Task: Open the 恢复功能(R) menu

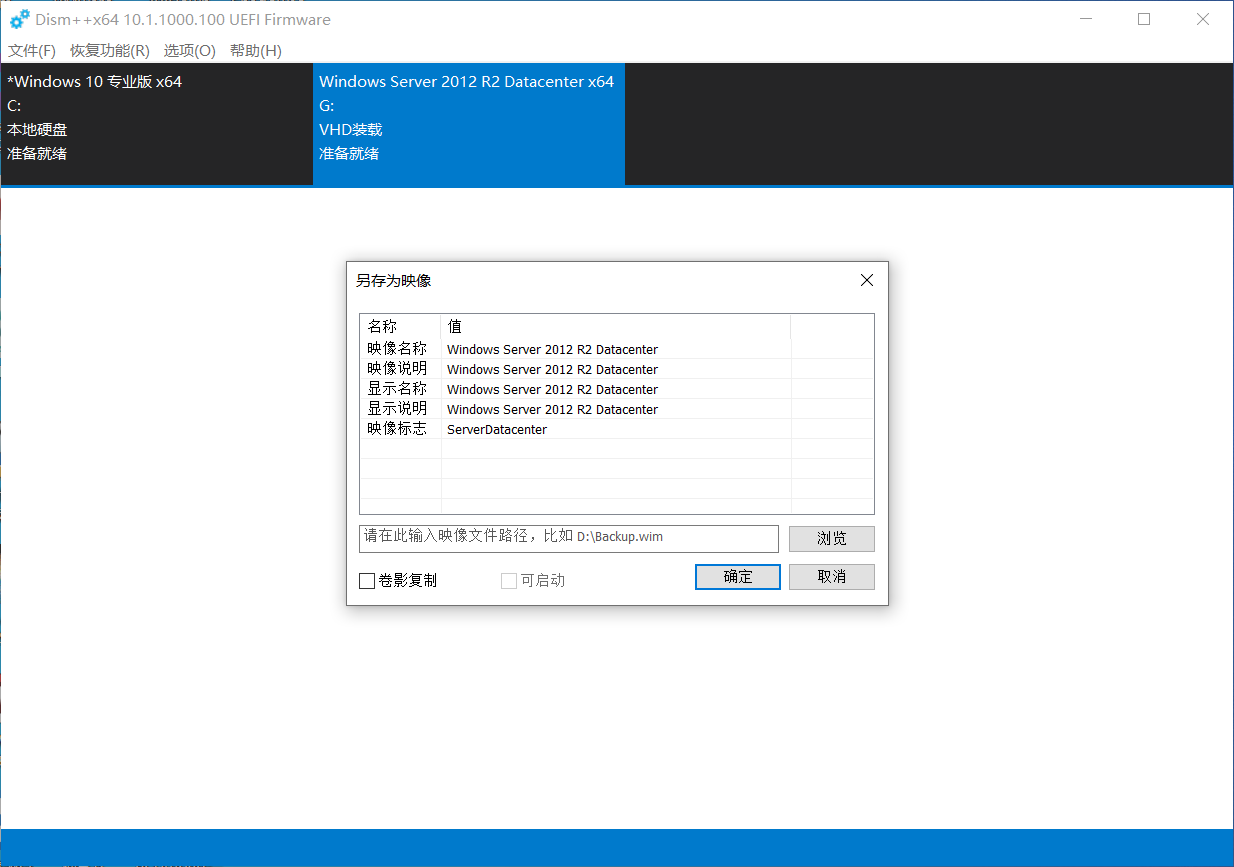Action: point(110,51)
